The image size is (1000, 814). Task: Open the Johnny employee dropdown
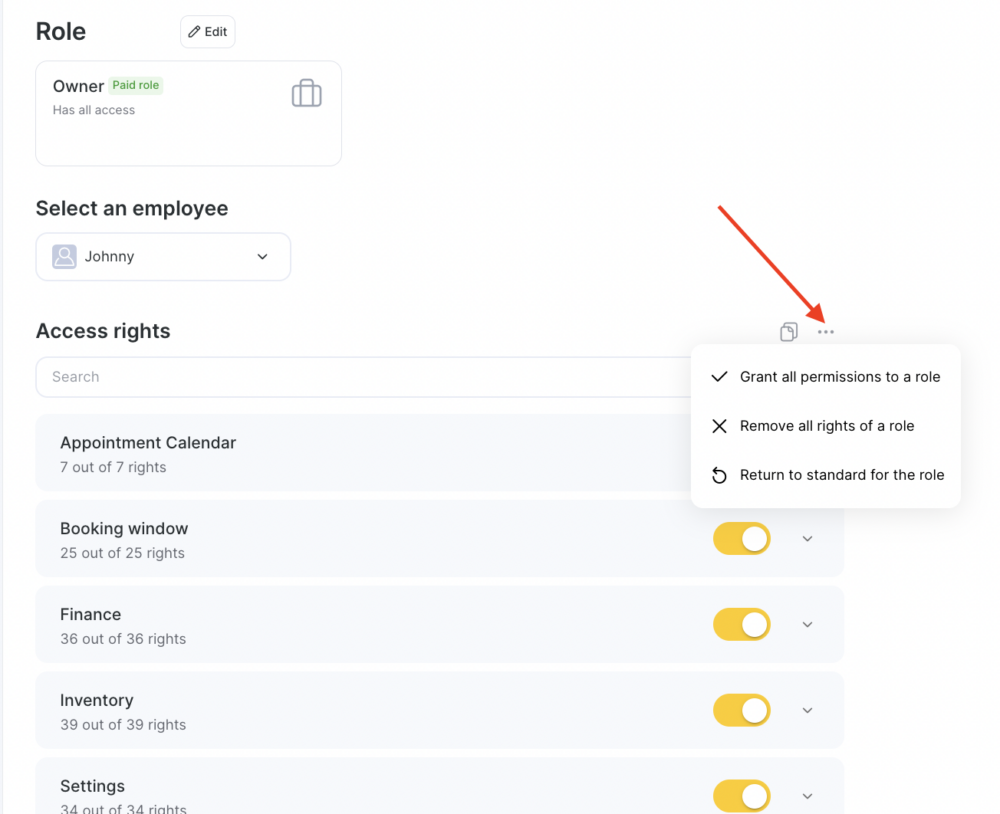[163, 256]
